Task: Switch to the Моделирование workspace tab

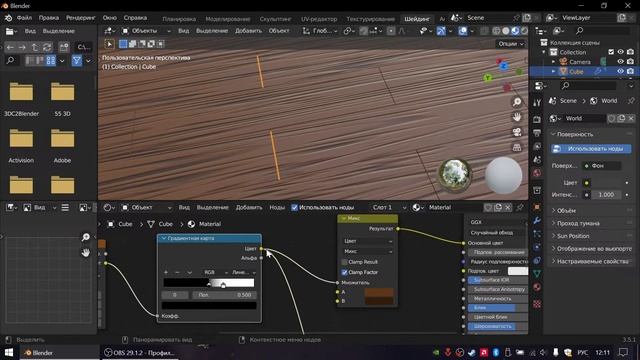Action: click(x=227, y=19)
